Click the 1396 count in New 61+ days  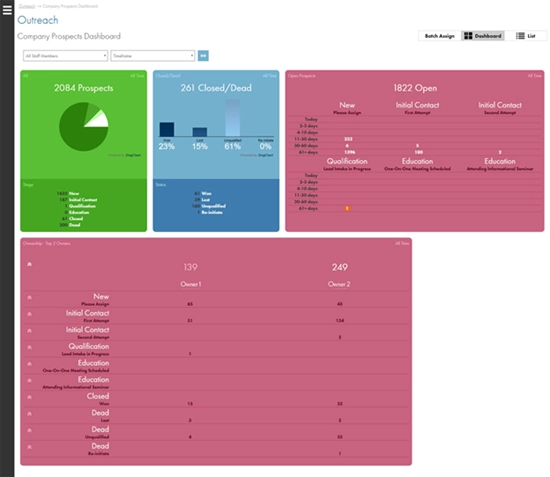(349, 152)
